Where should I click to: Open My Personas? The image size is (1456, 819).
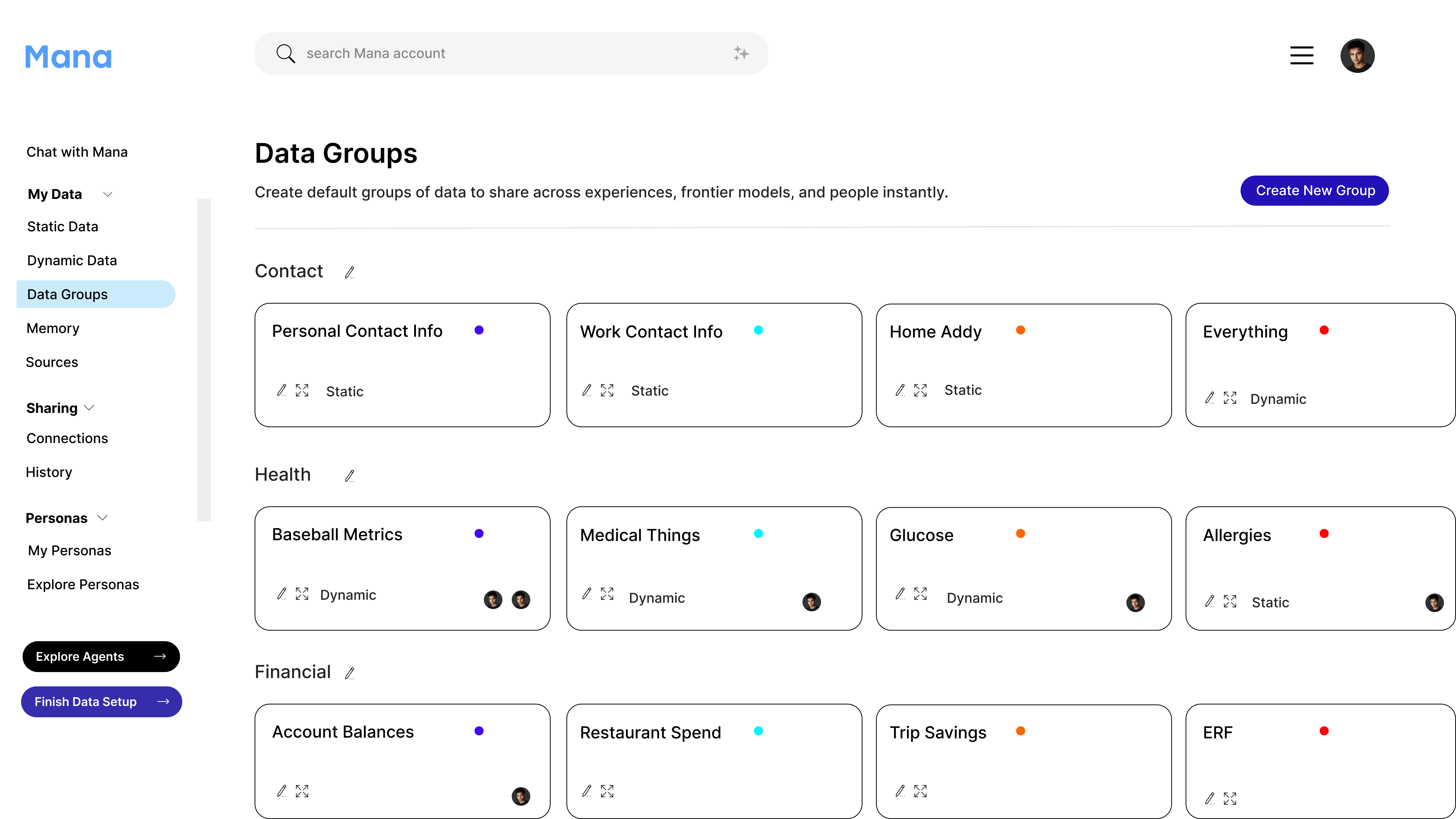click(x=69, y=551)
